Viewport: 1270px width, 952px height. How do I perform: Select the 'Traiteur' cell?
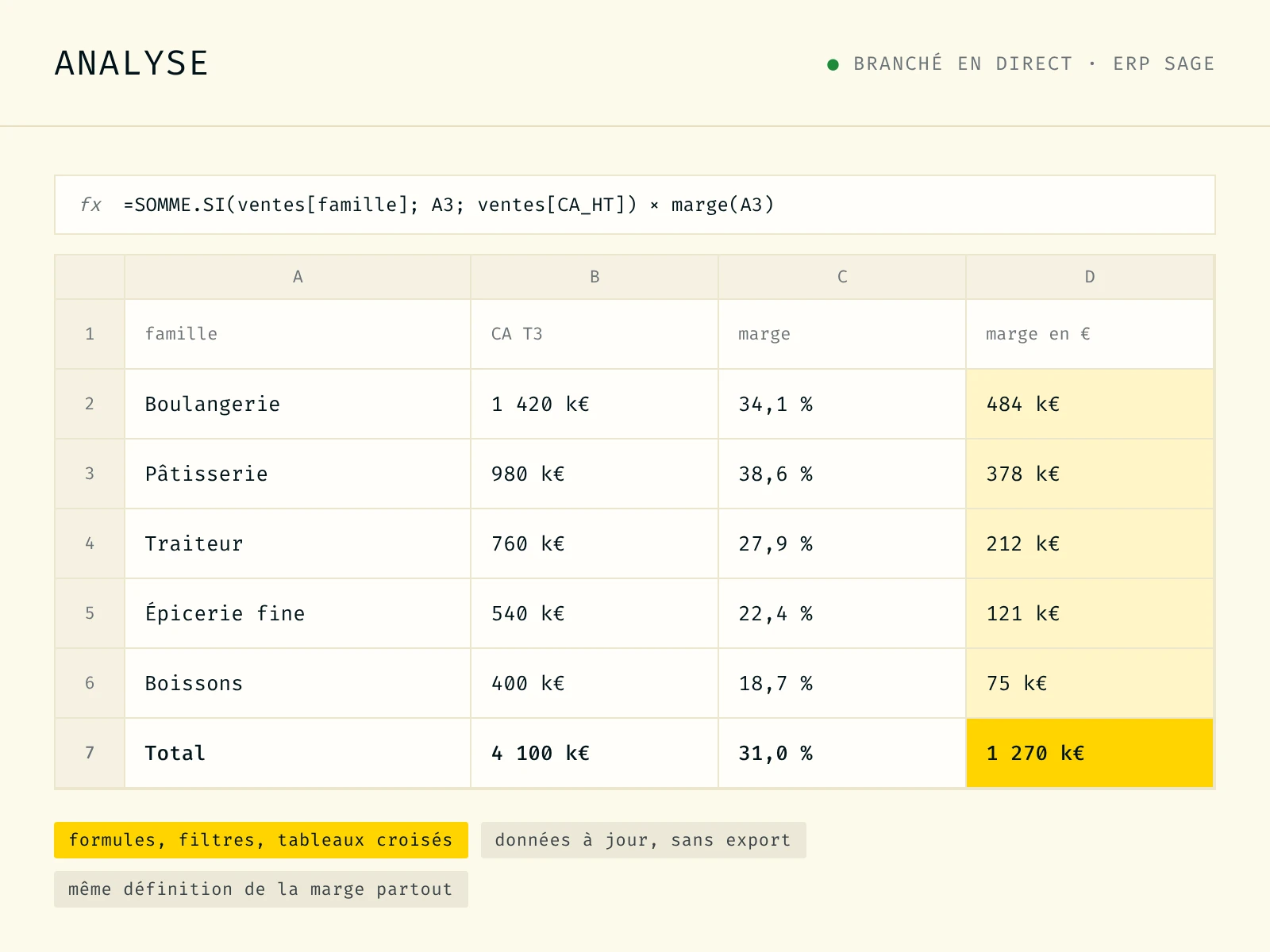click(x=298, y=543)
